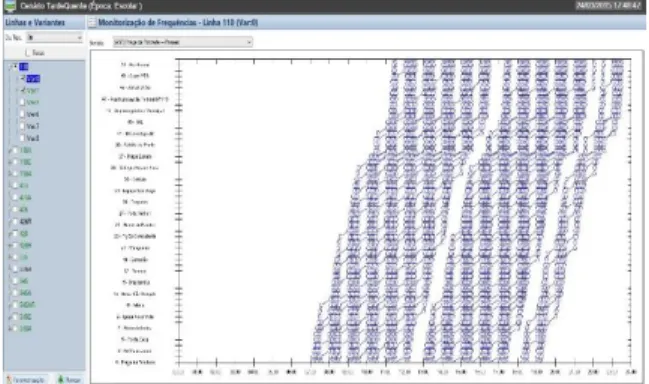The height and width of the screenshot is (384, 649).
Task: Uncheck the green Var1 variant checkbox
Action: pos(23,90)
